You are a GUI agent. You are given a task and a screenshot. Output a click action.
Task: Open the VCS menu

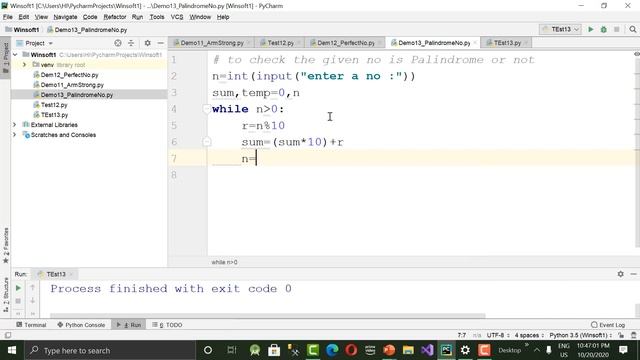click(x=177, y=17)
